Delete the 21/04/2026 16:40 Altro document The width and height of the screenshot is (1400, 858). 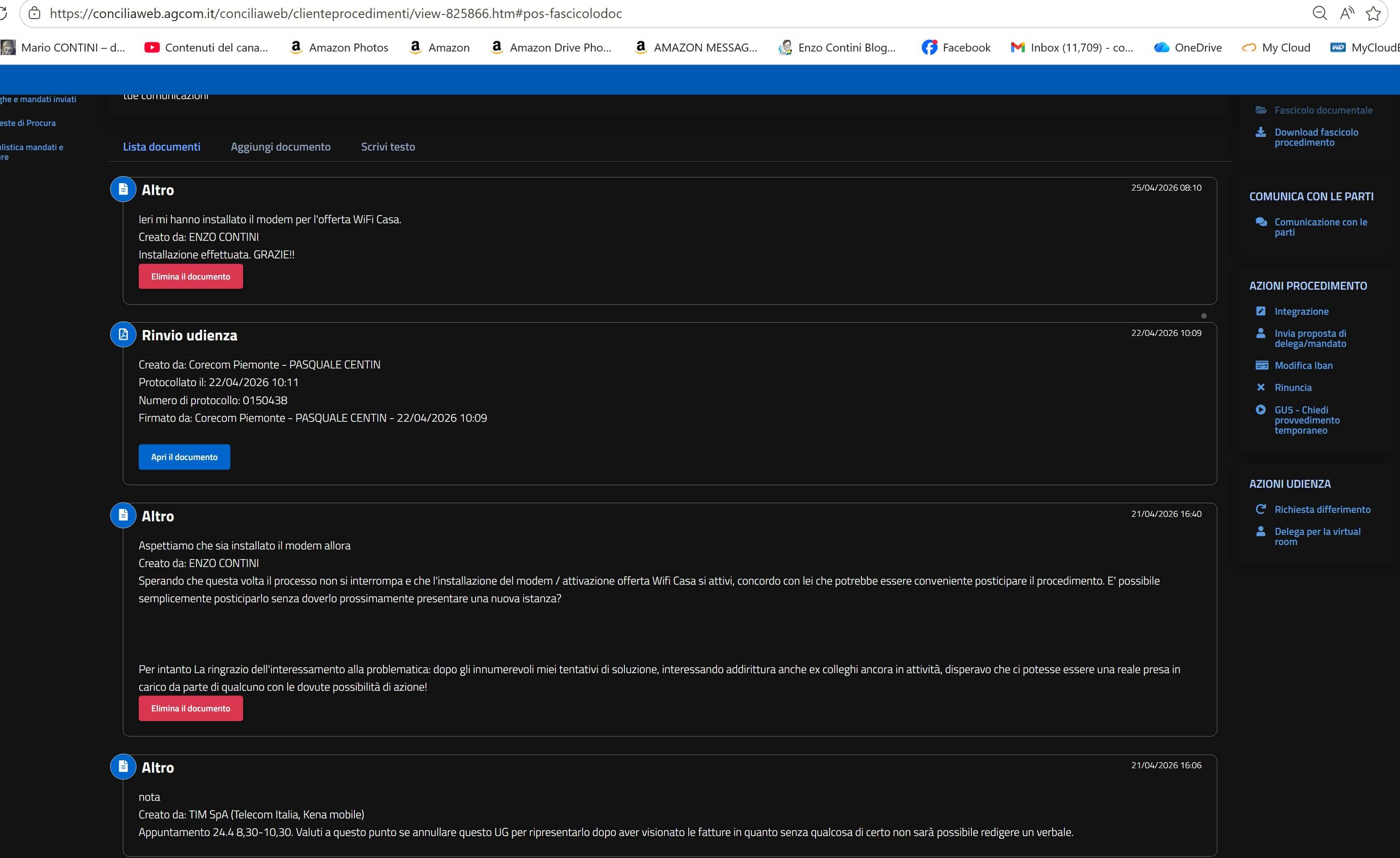click(x=191, y=709)
